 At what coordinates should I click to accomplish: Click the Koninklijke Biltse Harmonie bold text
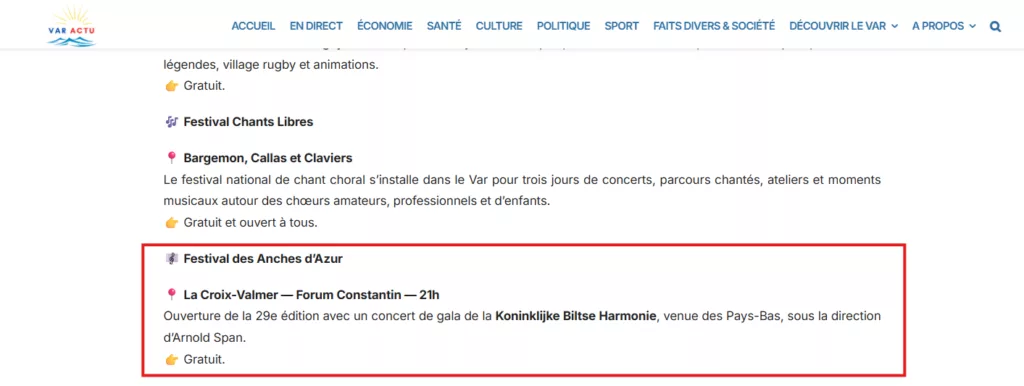click(x=576, y=316)
